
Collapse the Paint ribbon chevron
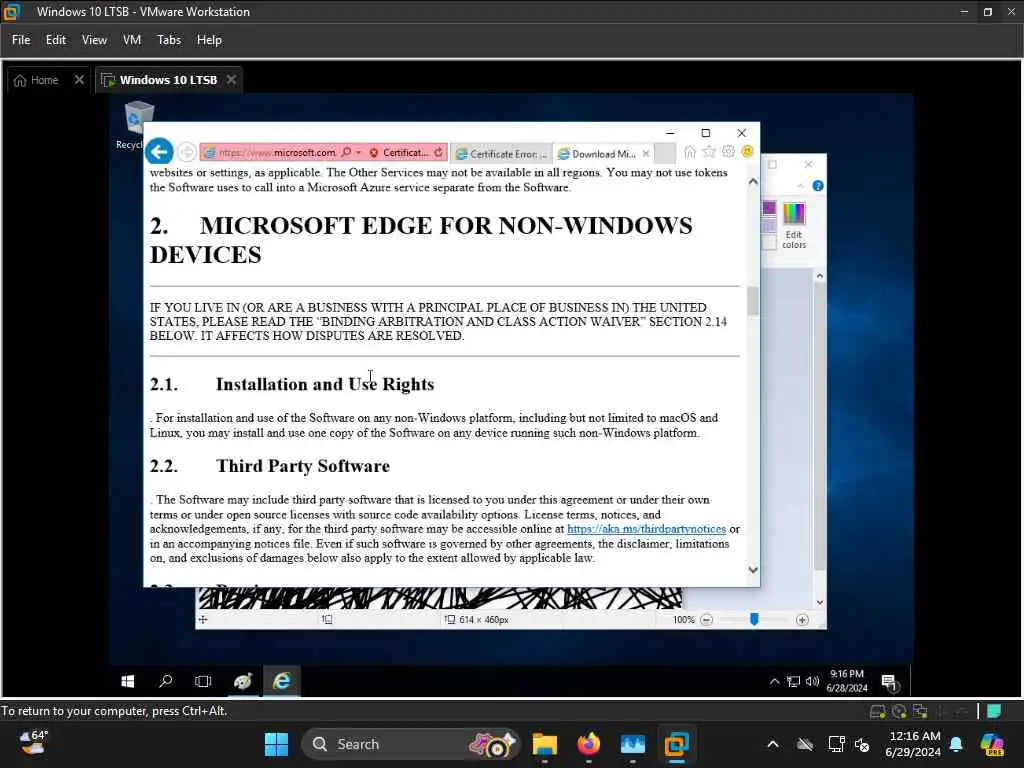coord(801,187)
